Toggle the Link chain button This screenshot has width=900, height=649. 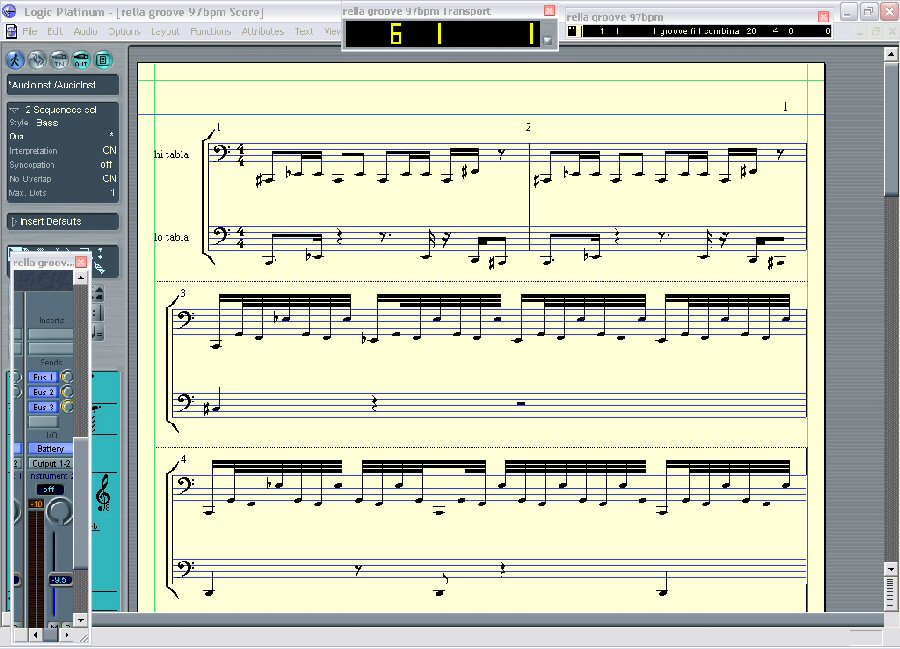[x=38, y=58]
